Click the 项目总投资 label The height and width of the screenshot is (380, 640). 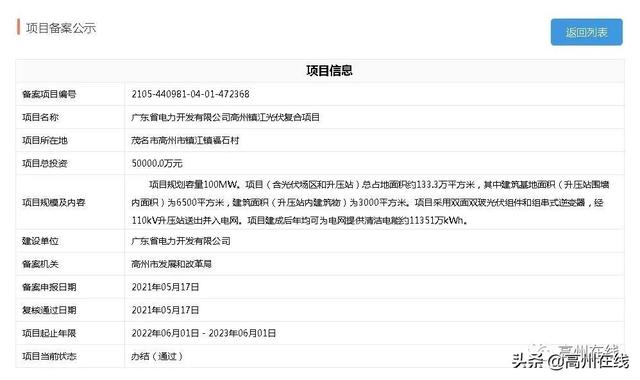[x=44, y=163]
